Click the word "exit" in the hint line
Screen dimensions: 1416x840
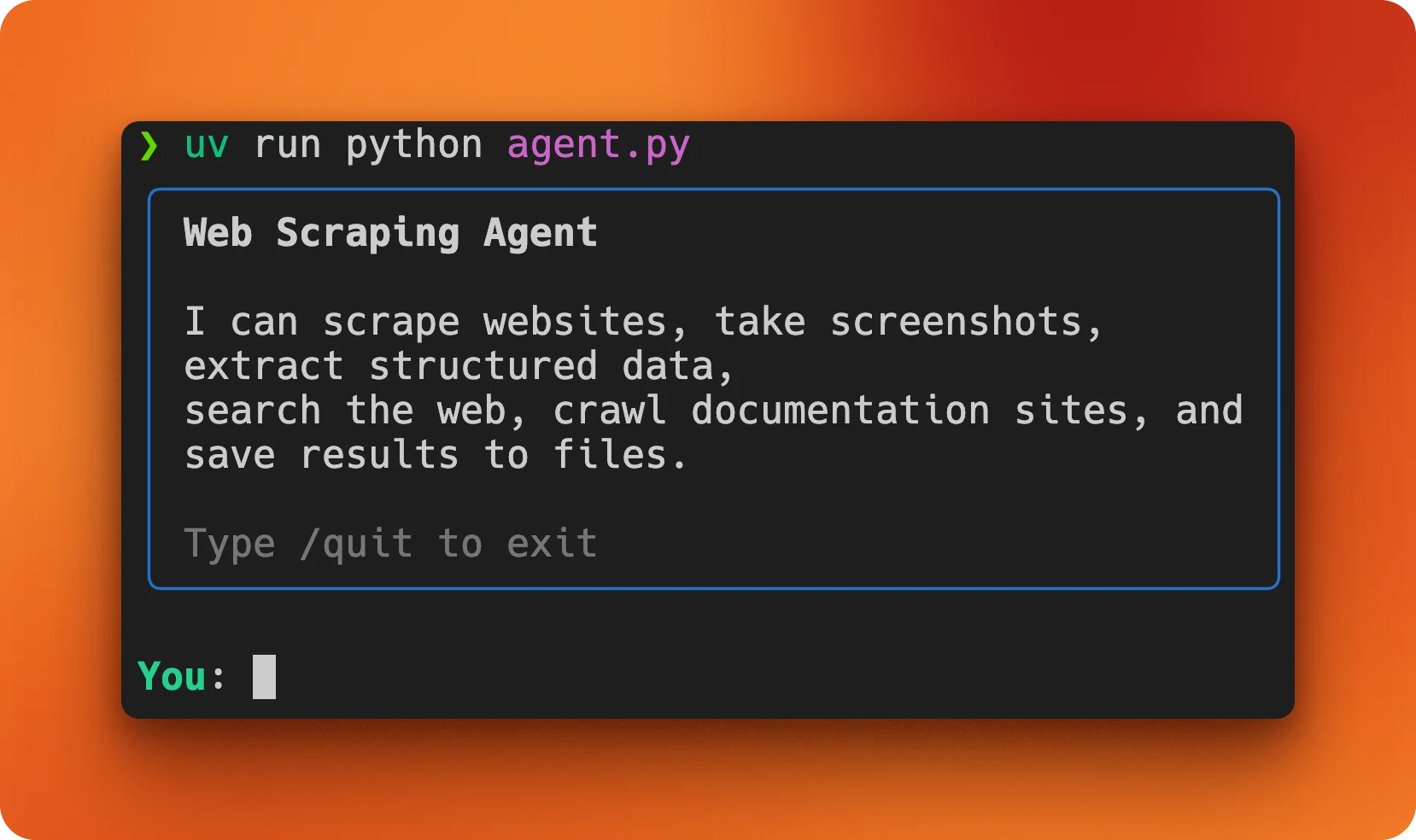pyautogui.click(x=552, y=544)
